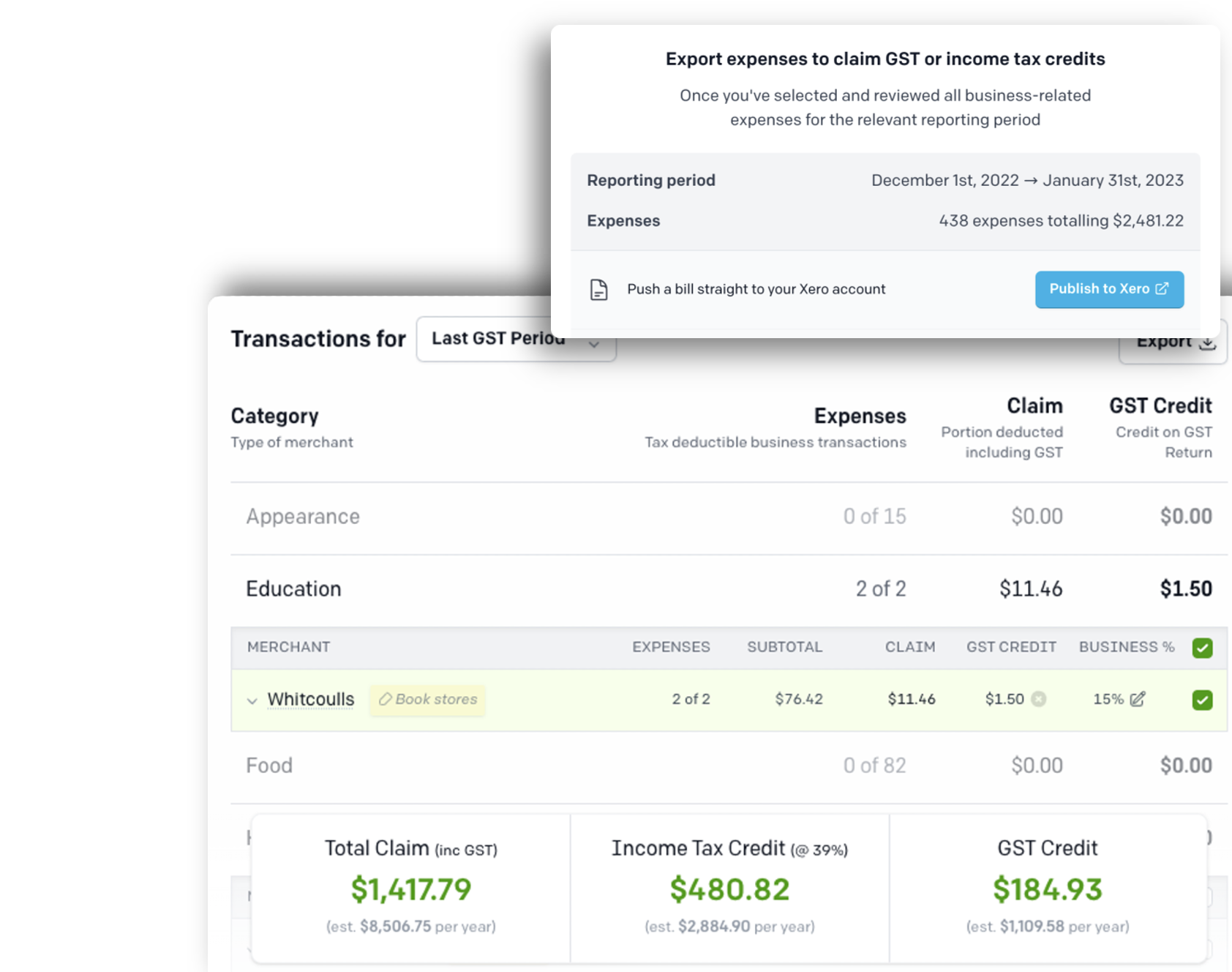Click the external link icon on Publish to Xero
Viewport: 1232px width, 972px height.
pos(1162,289)
